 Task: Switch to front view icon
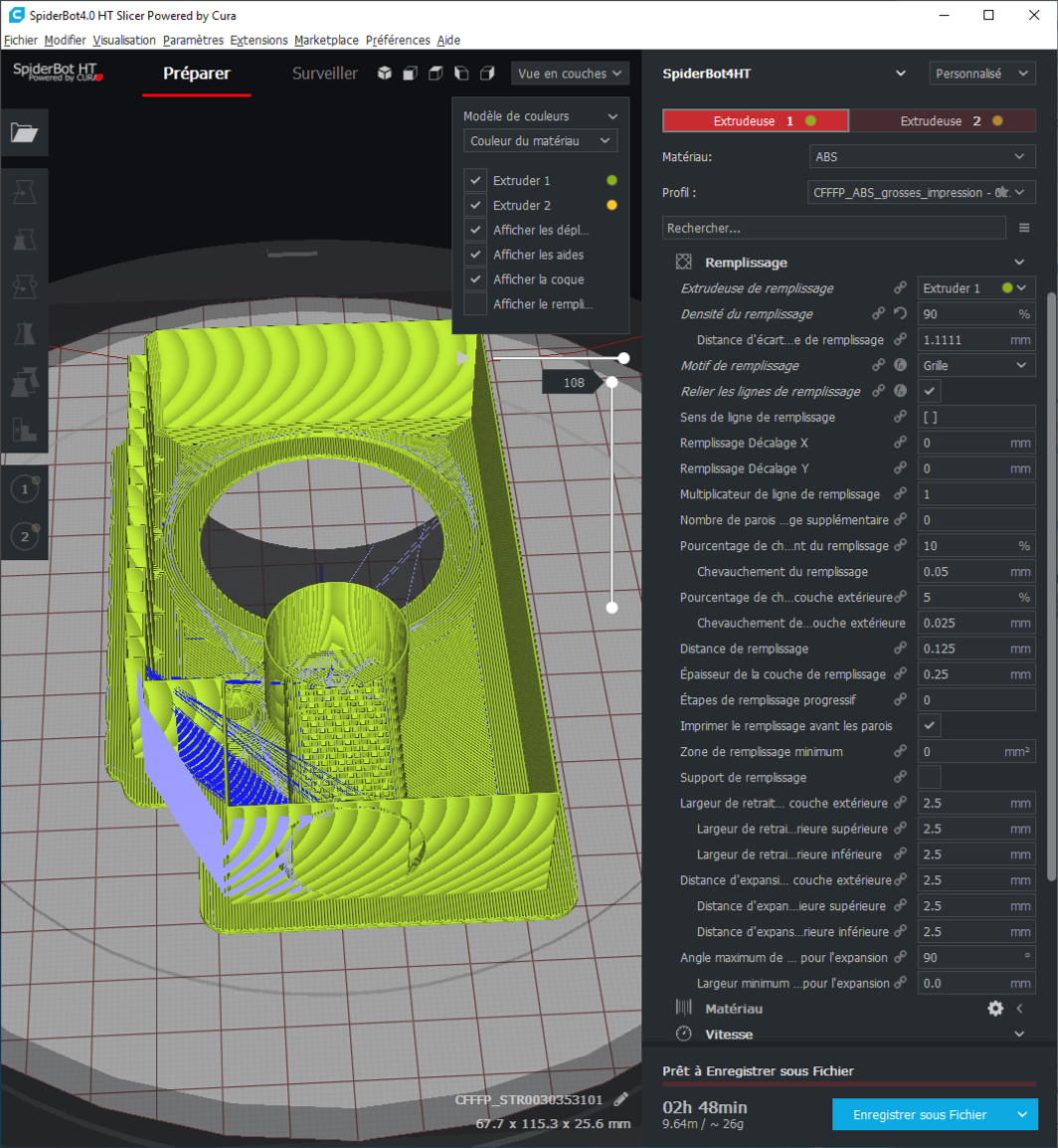410,74
